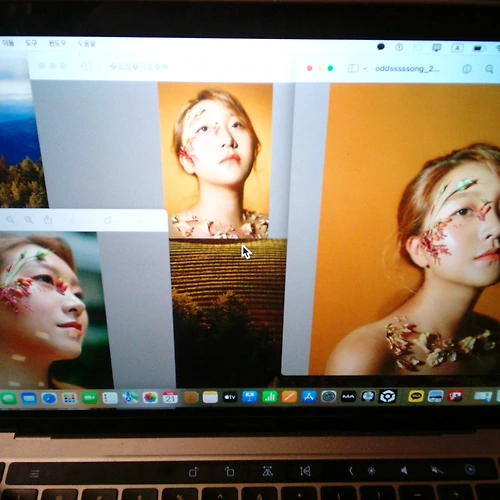500x500 pixels.
Task: Expand the toolbar overflow chevron in lower-left window
Action: [x=140, y=220]
